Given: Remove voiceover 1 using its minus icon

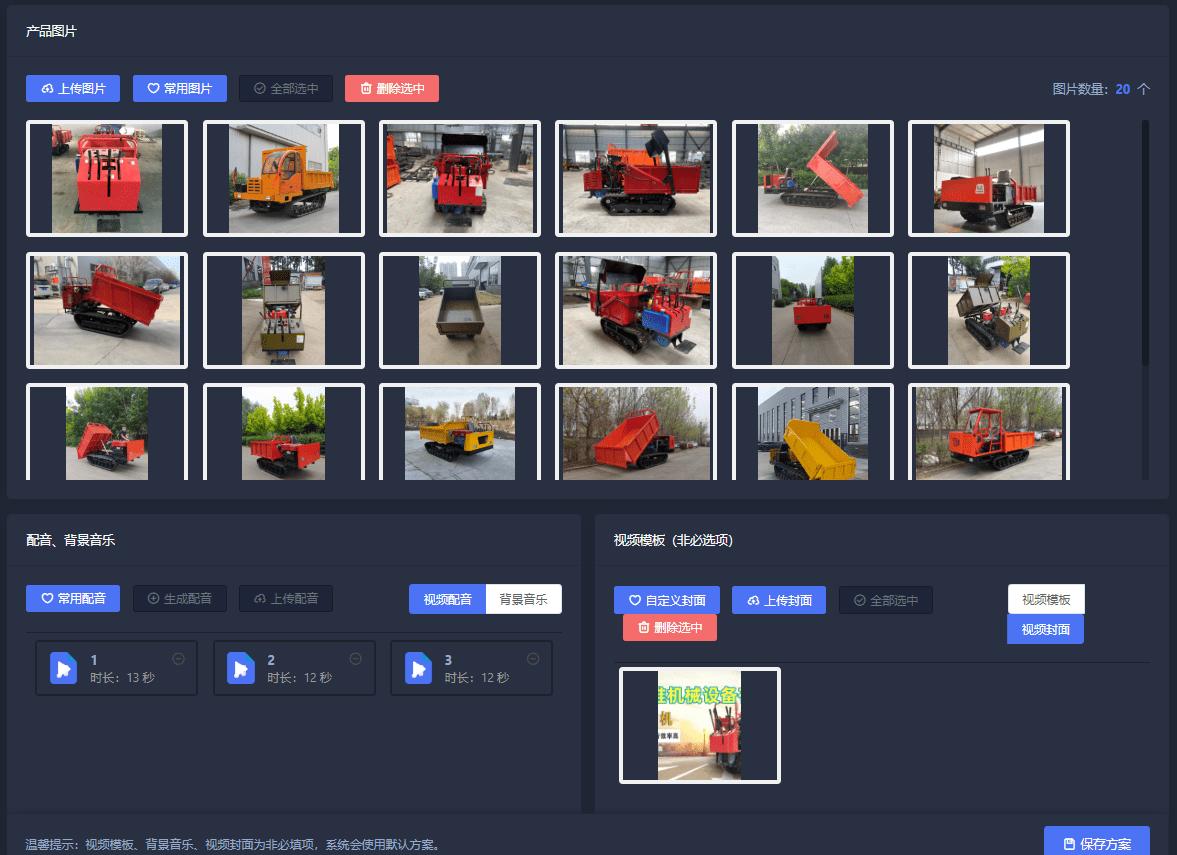Looking at the screenshot, I should tap(179, 658).
